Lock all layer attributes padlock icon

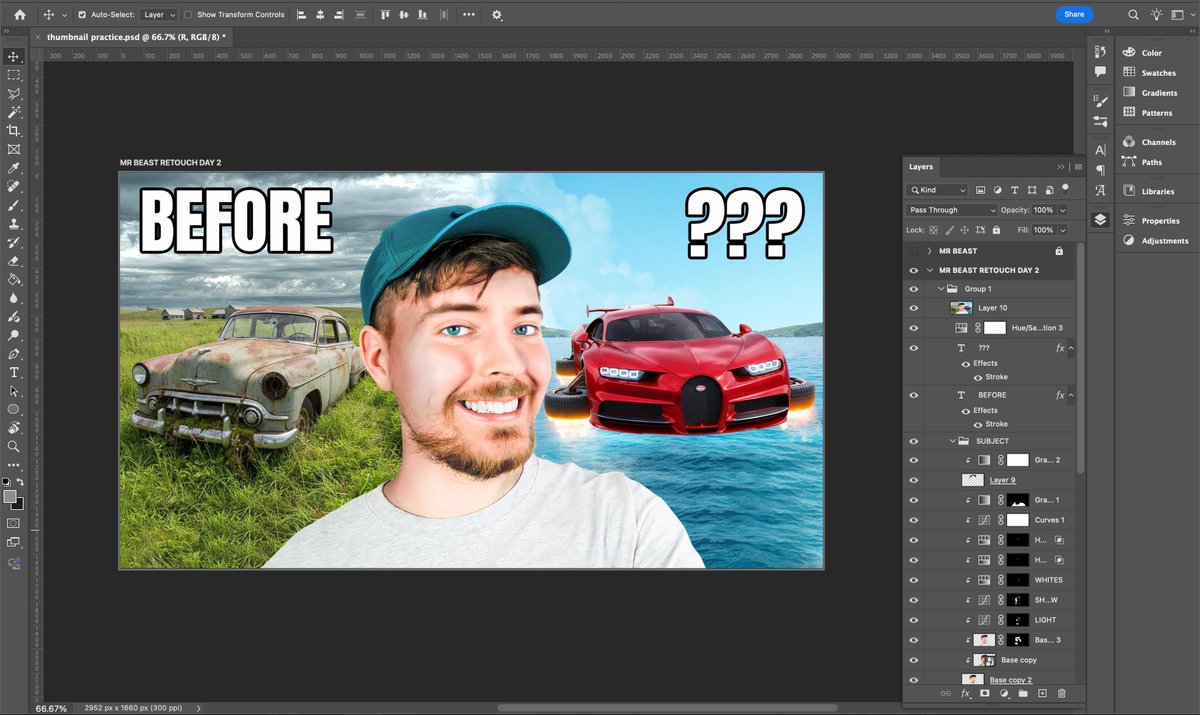995,230
